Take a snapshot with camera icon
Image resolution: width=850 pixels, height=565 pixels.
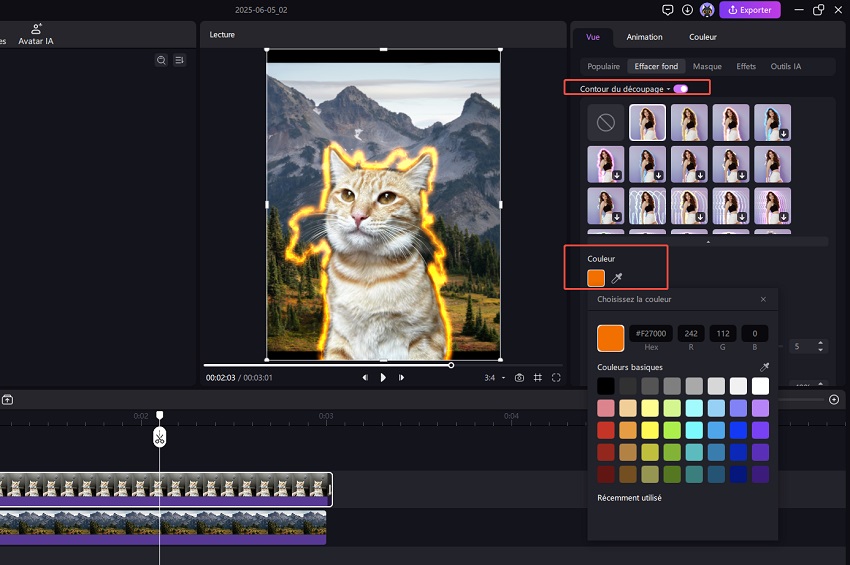click(x=519, y=377)
